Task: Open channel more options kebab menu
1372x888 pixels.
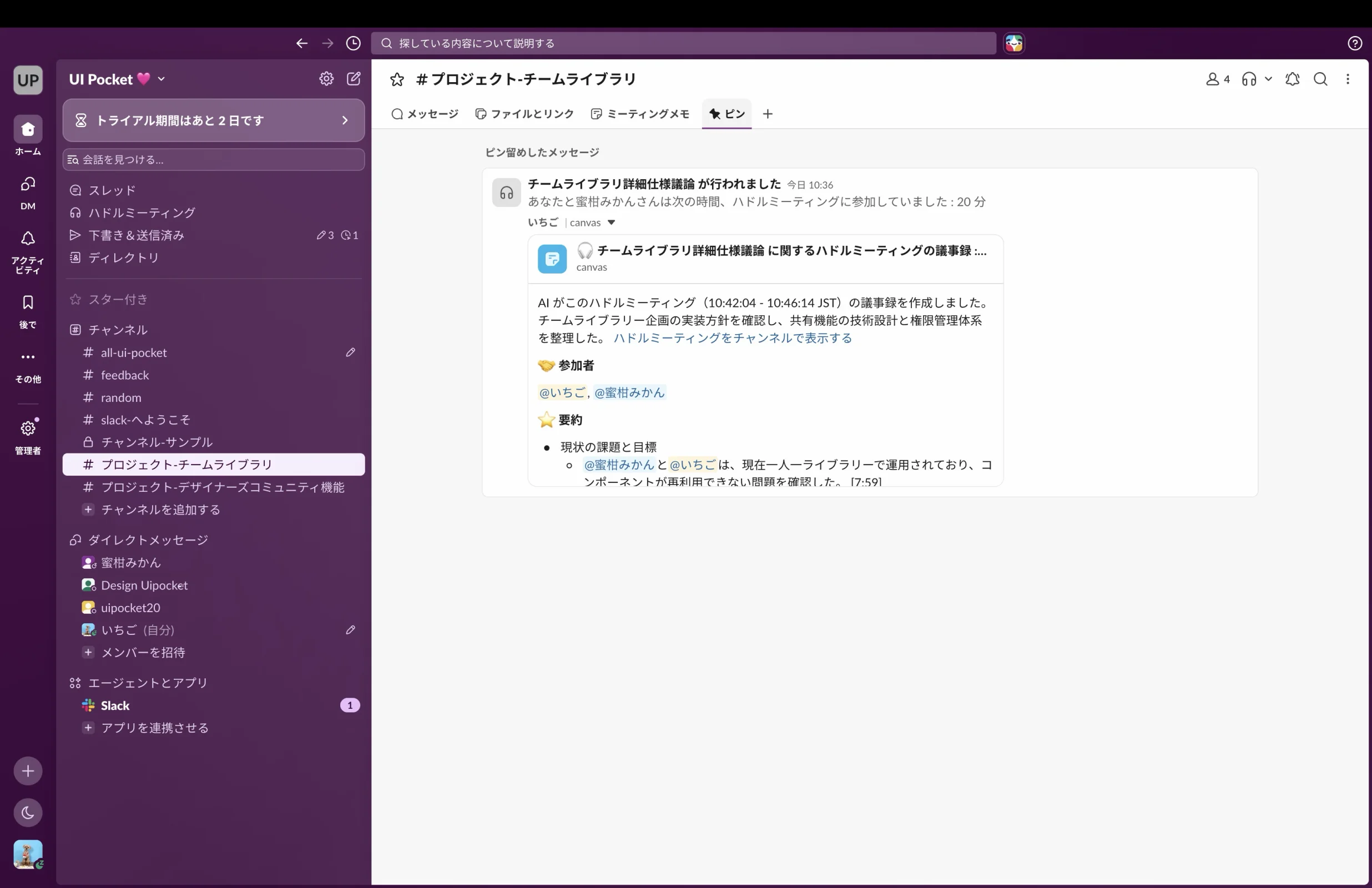Action: pos(1348,79)
